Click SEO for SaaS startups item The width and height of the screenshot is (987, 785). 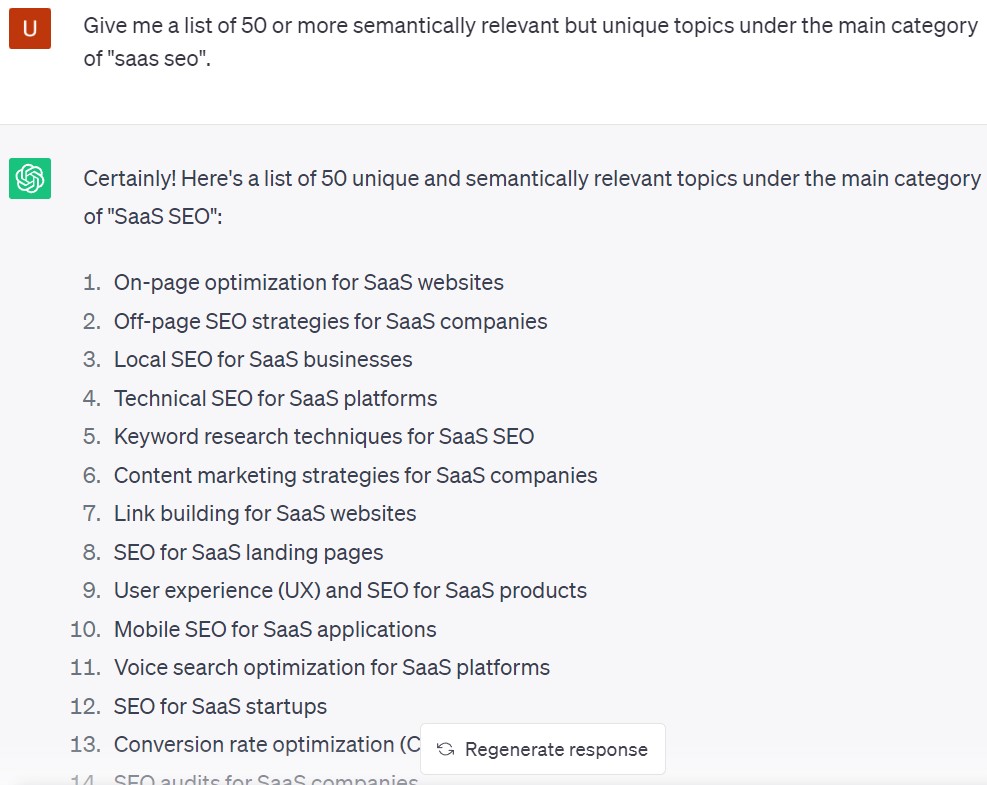point(220,706)
